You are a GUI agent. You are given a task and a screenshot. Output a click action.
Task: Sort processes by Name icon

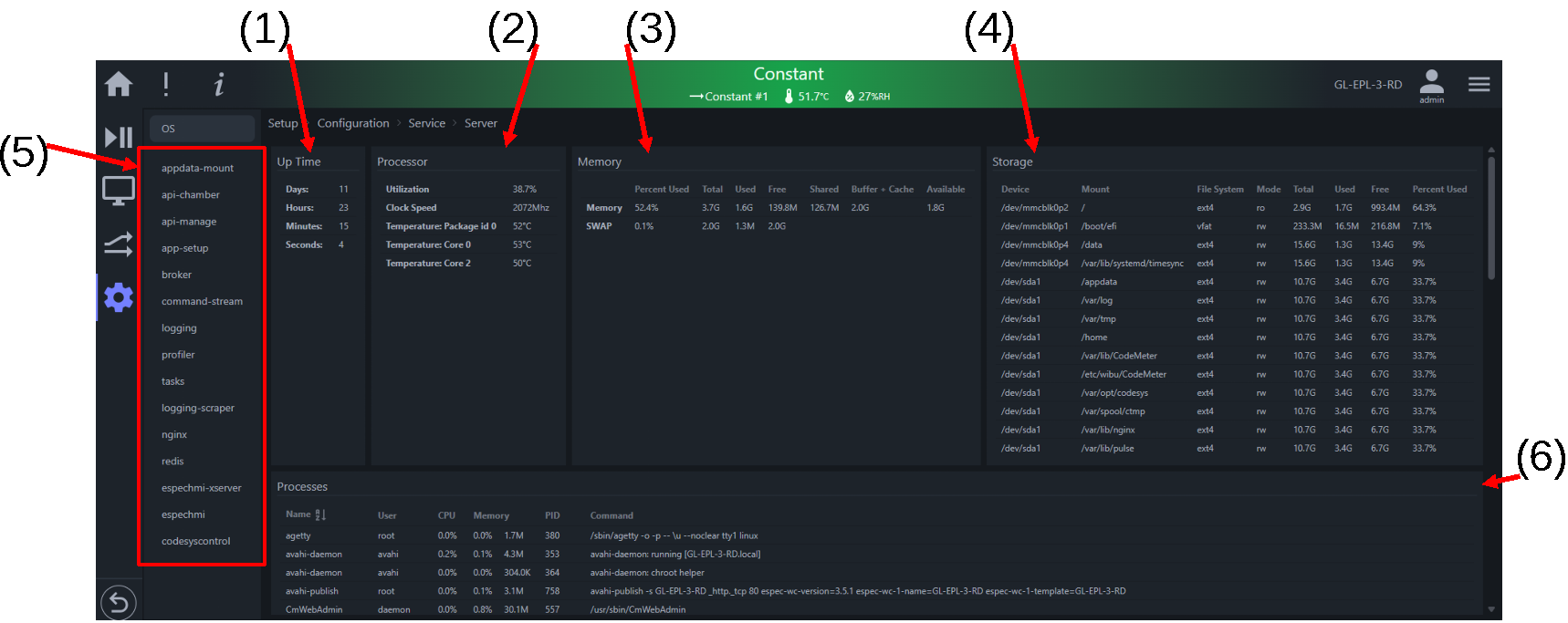tap(320, 514)
